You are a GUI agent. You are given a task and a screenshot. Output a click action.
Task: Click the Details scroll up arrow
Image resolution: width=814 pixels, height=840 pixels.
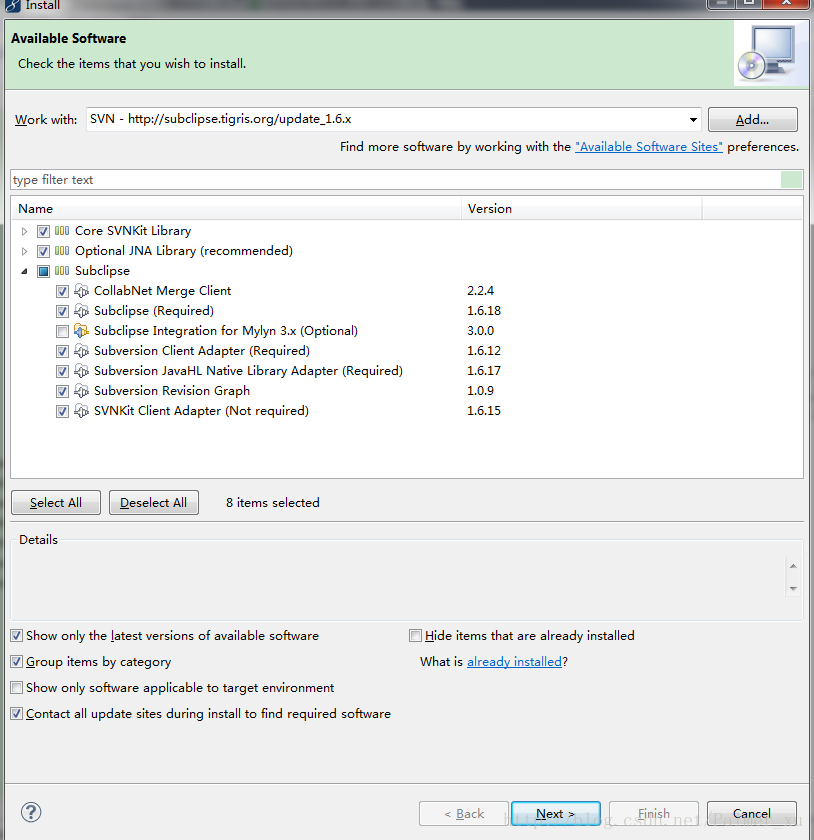point(793,566)
